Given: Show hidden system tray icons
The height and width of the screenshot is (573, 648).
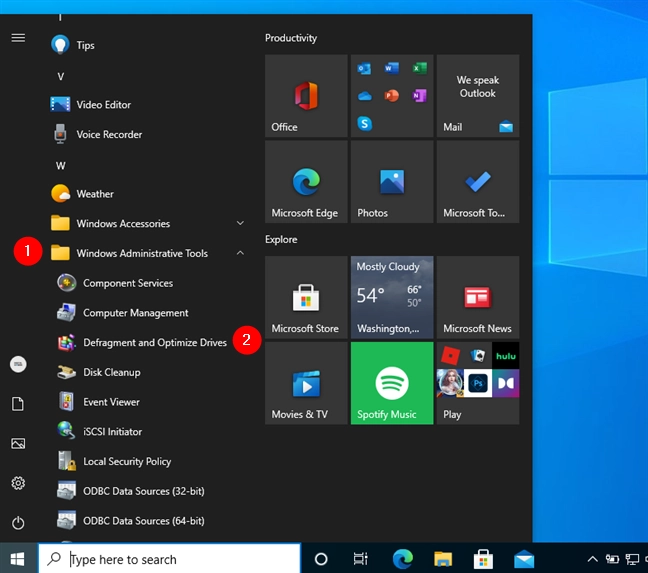Looking at the screenshot, I should click(x=592, y=559).
